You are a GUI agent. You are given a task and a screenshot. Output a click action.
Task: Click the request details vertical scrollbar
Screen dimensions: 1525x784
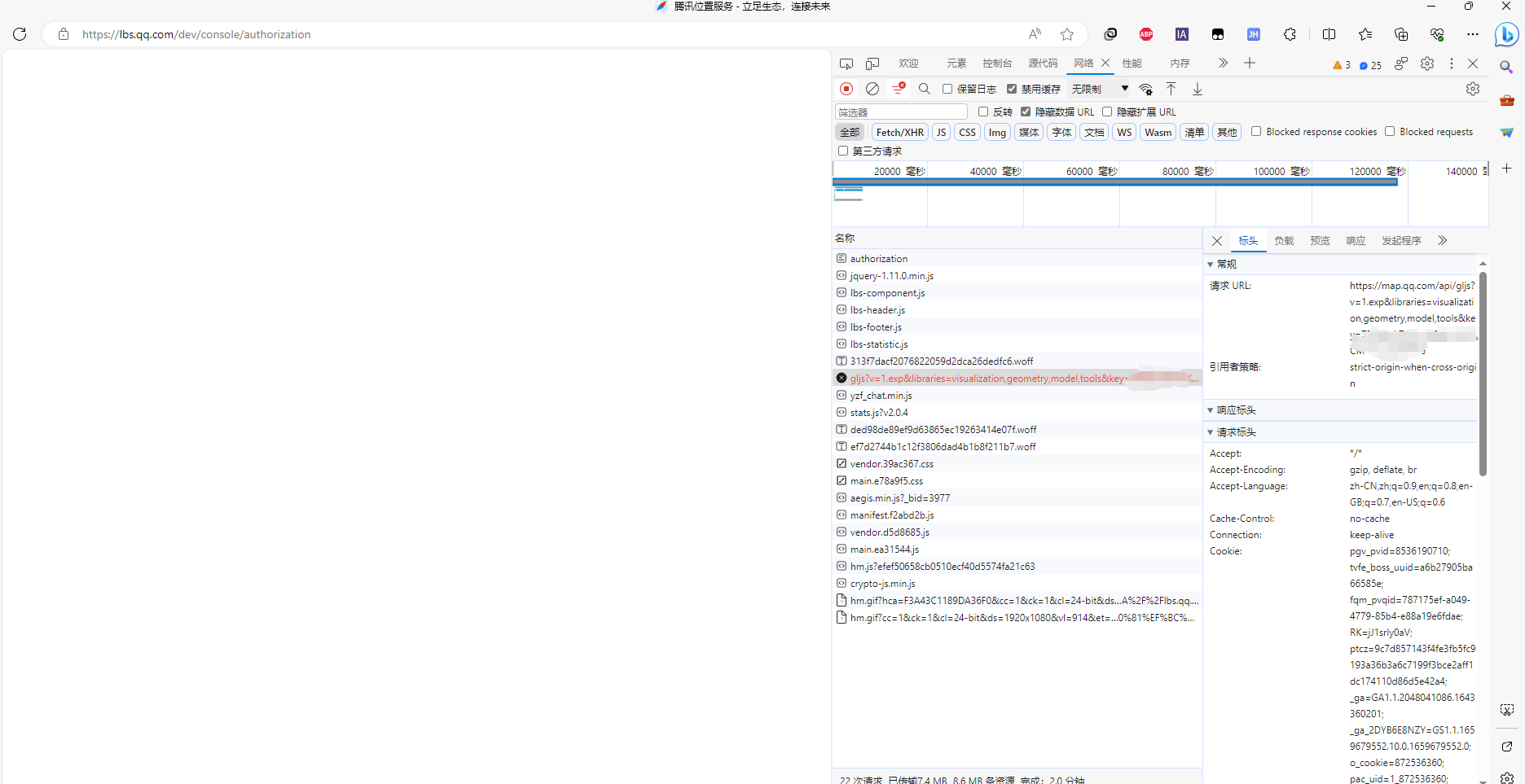1483,374
